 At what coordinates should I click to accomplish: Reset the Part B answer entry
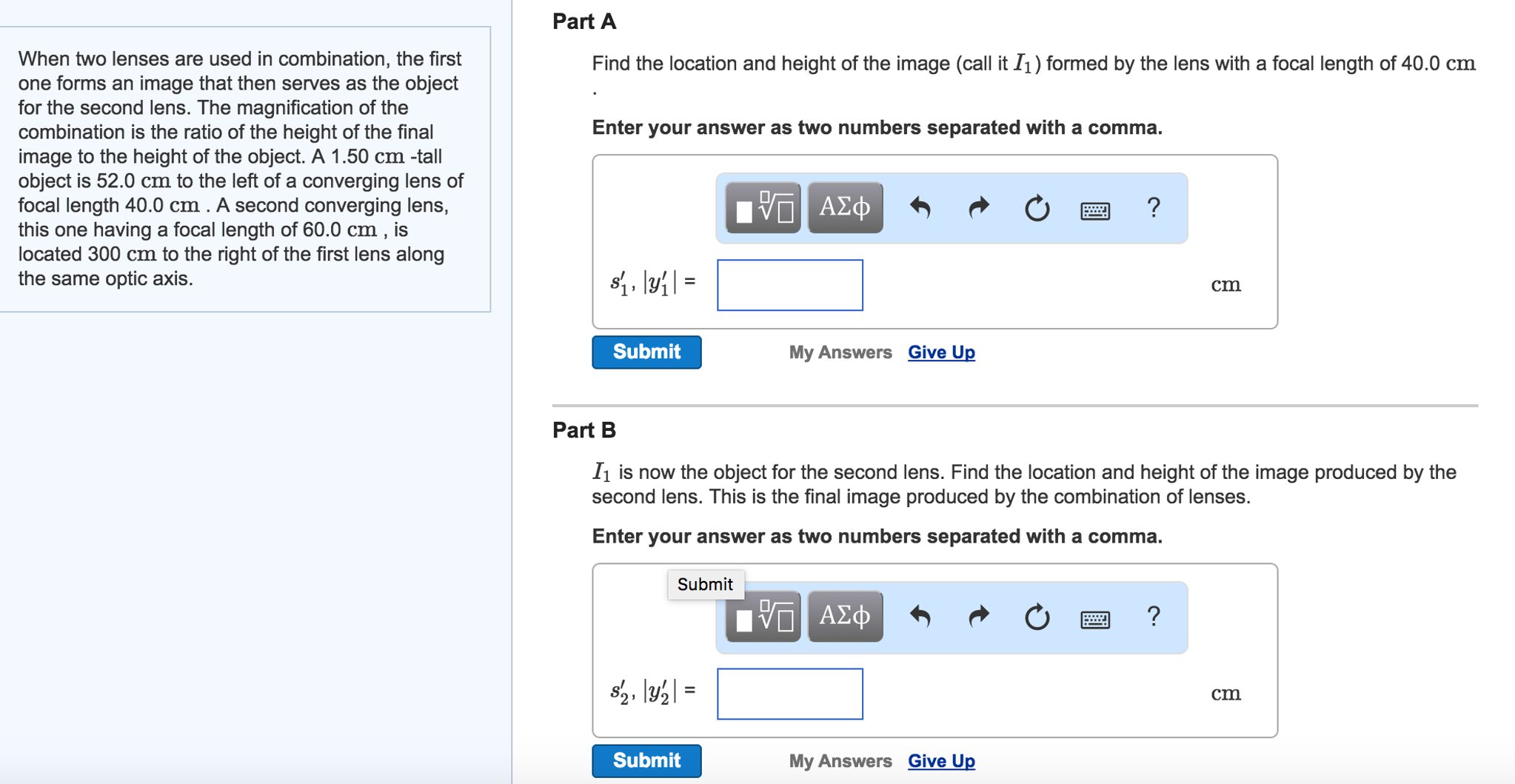(x=1036, y=617)
